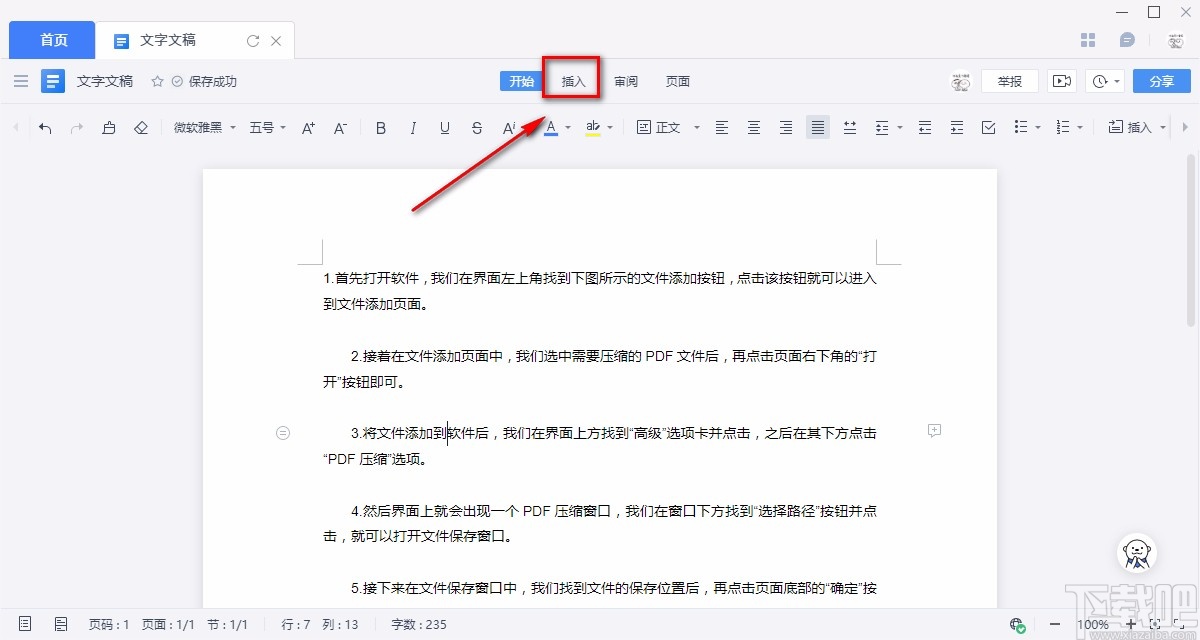
Task: Click the blue 分享 share button
Action: point(1161,80)
